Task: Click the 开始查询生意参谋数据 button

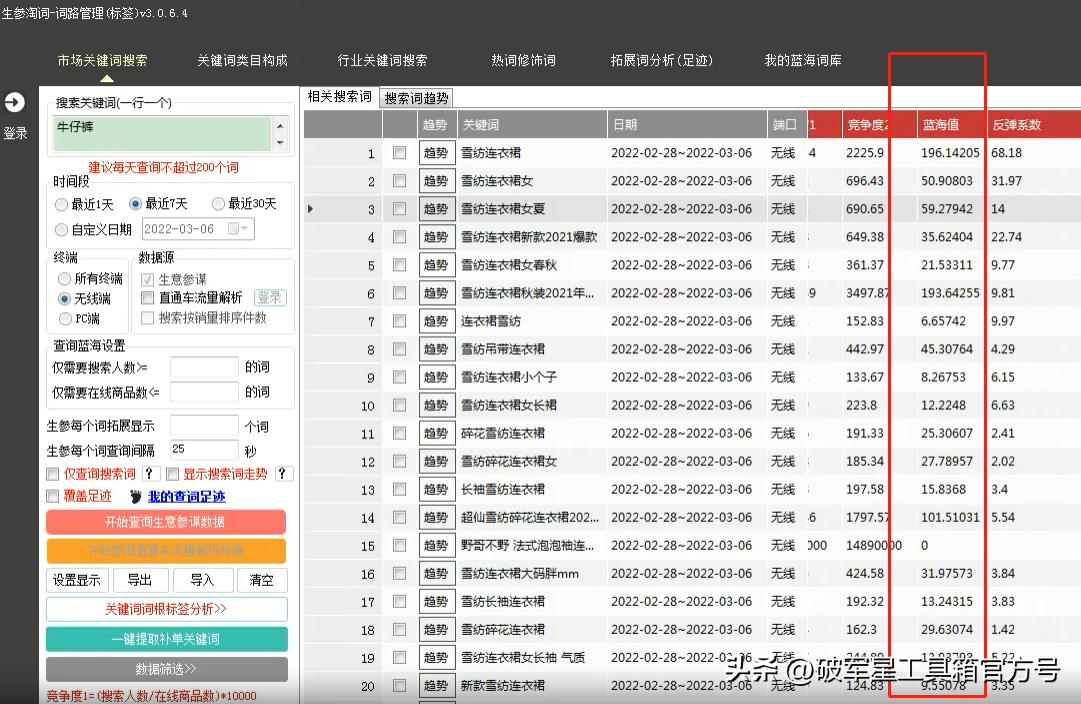Action: point(166,522)
